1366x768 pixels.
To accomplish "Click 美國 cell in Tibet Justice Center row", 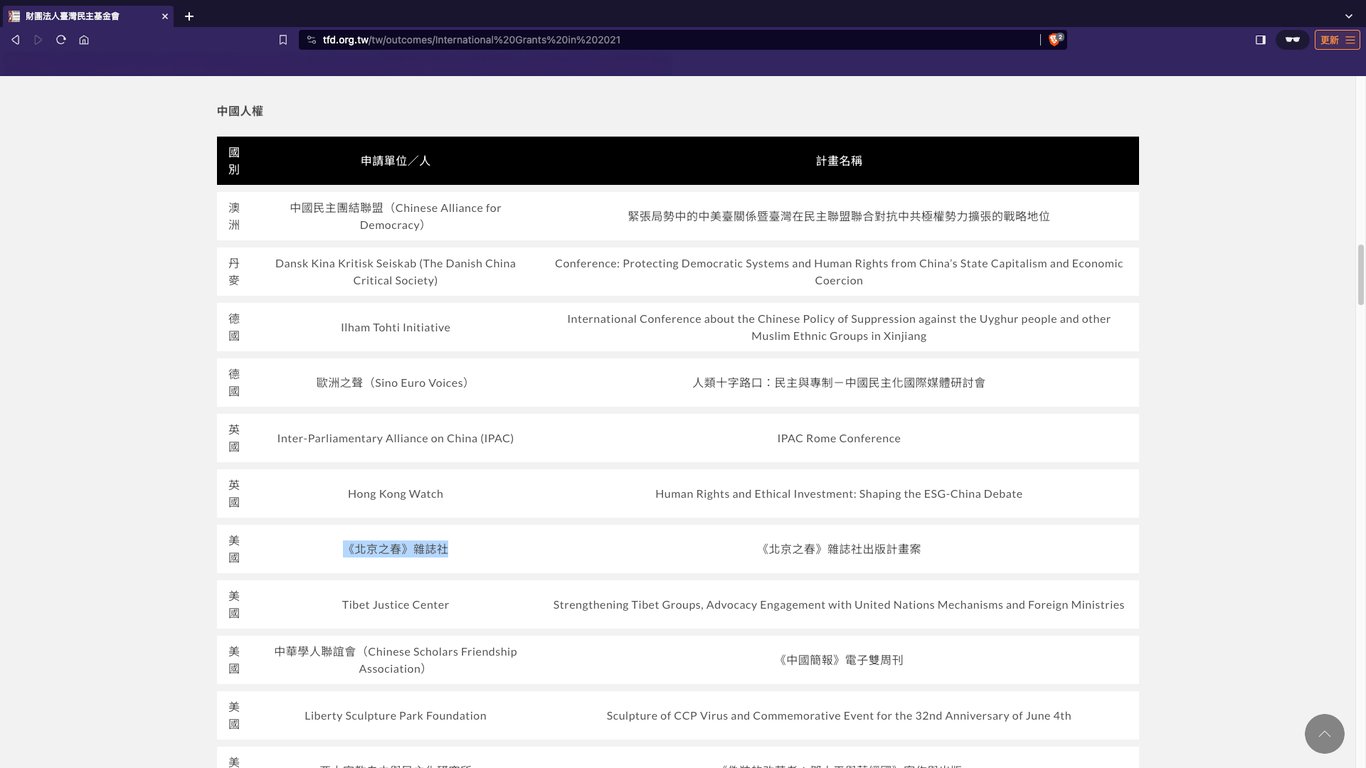I will pos(234,605).
